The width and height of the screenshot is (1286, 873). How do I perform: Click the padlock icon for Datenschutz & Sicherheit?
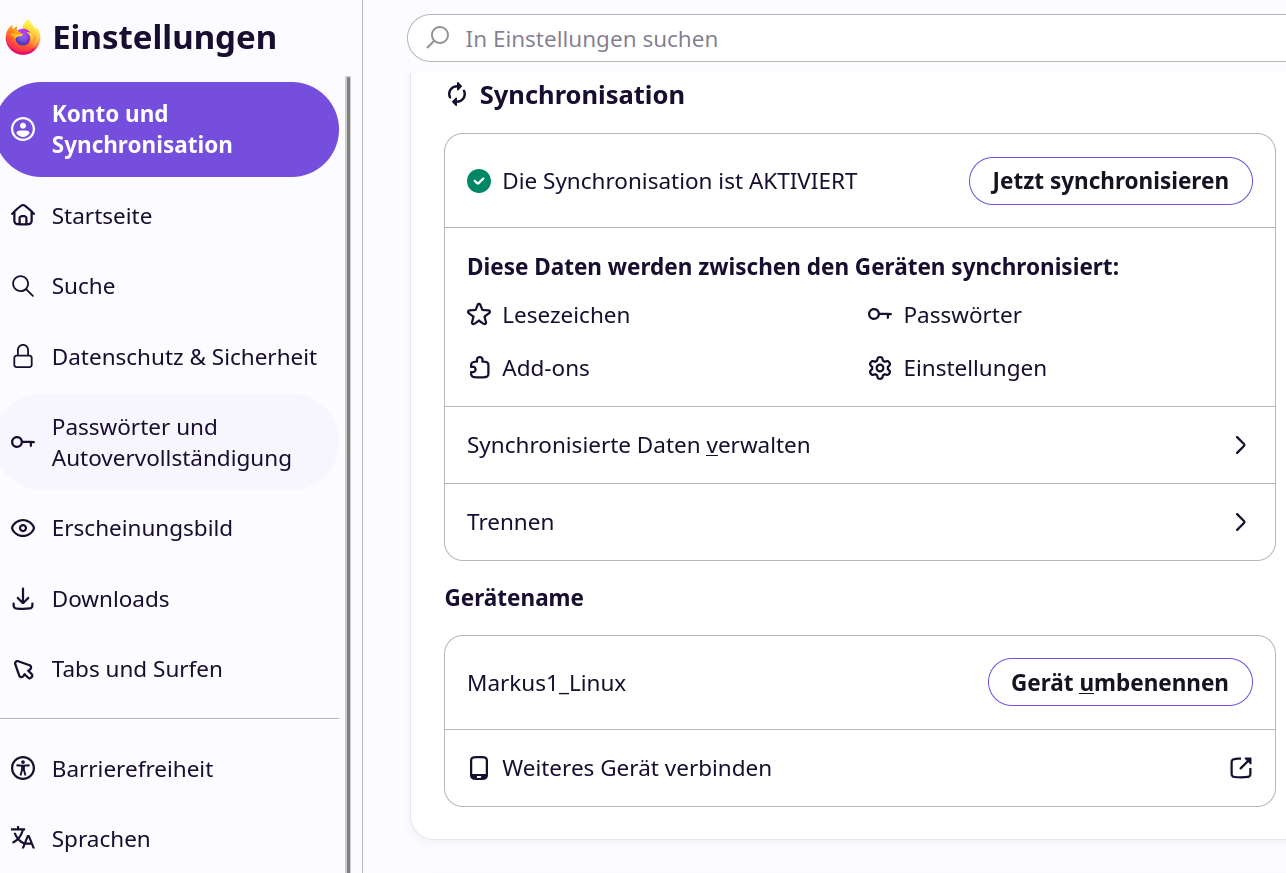point(23,357)
